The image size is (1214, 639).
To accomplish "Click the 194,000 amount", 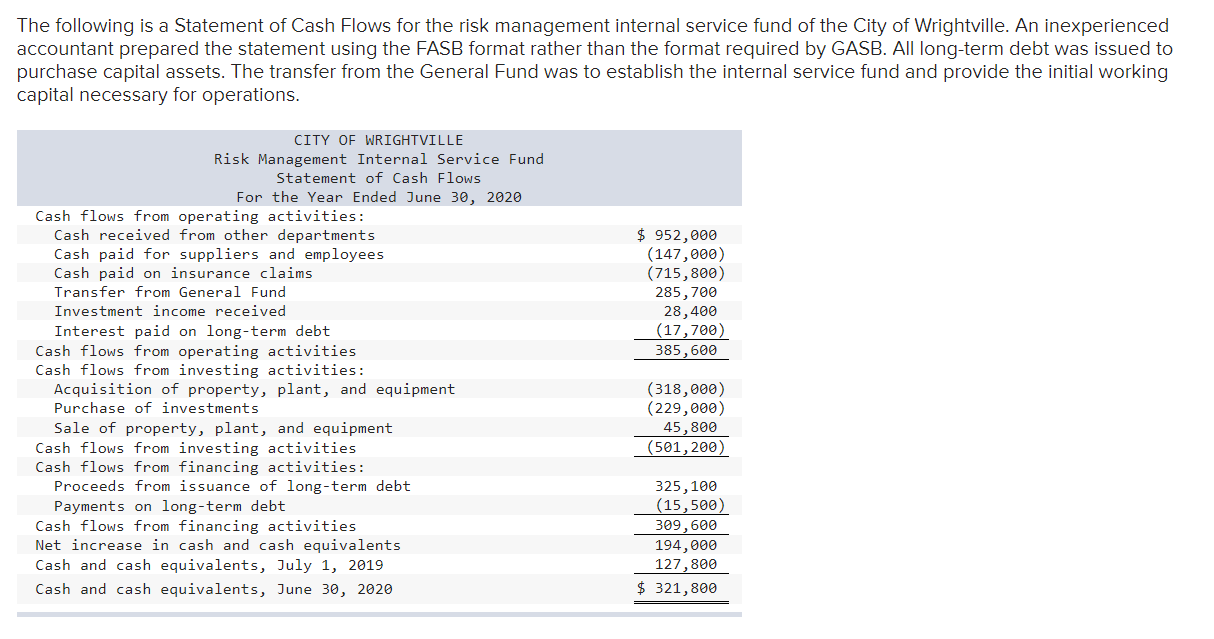I will point(686,545).
